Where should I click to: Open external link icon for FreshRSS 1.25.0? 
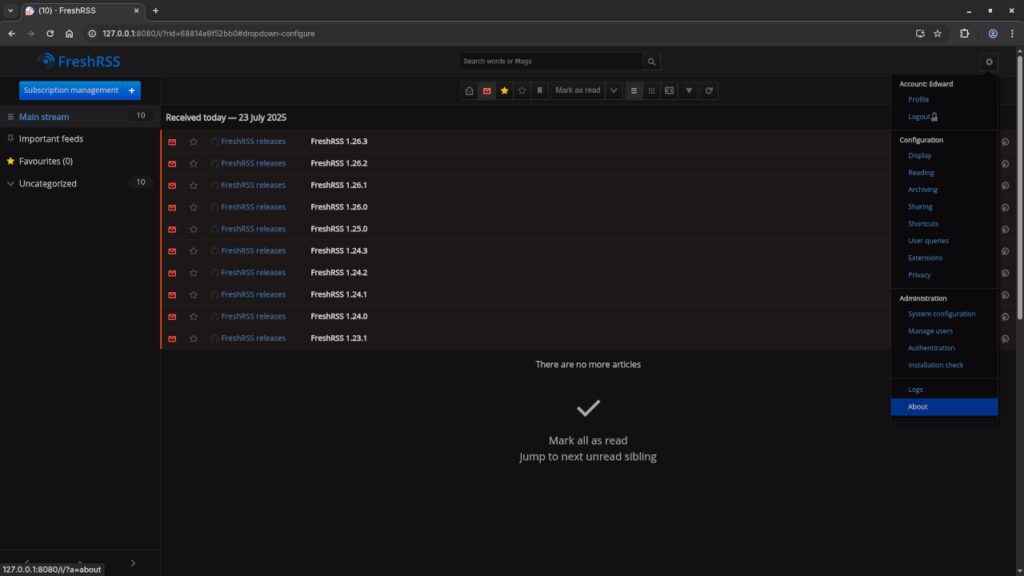click(x=1005, y=229)
